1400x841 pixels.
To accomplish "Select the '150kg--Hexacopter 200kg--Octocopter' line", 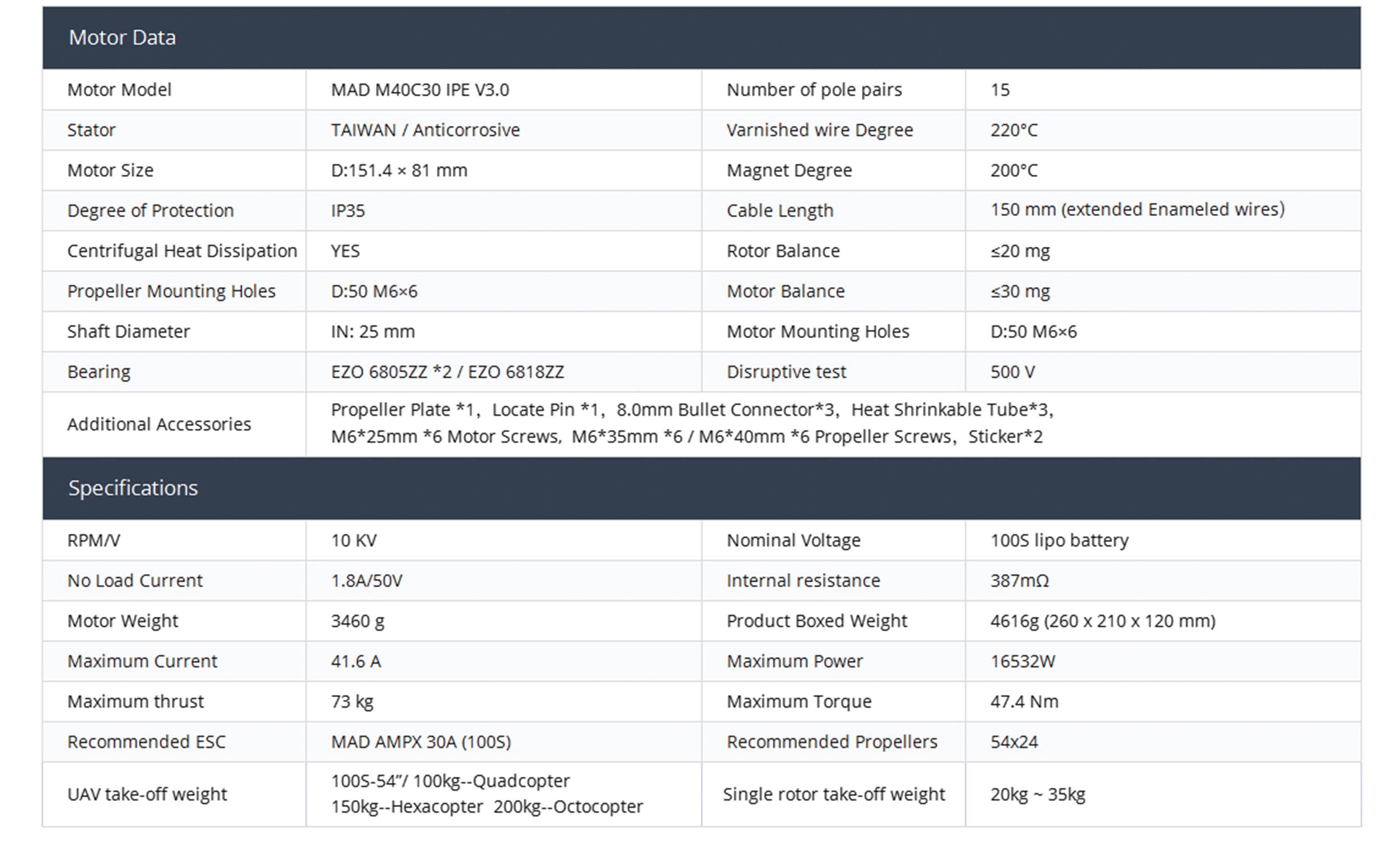I will pos(487,806).
